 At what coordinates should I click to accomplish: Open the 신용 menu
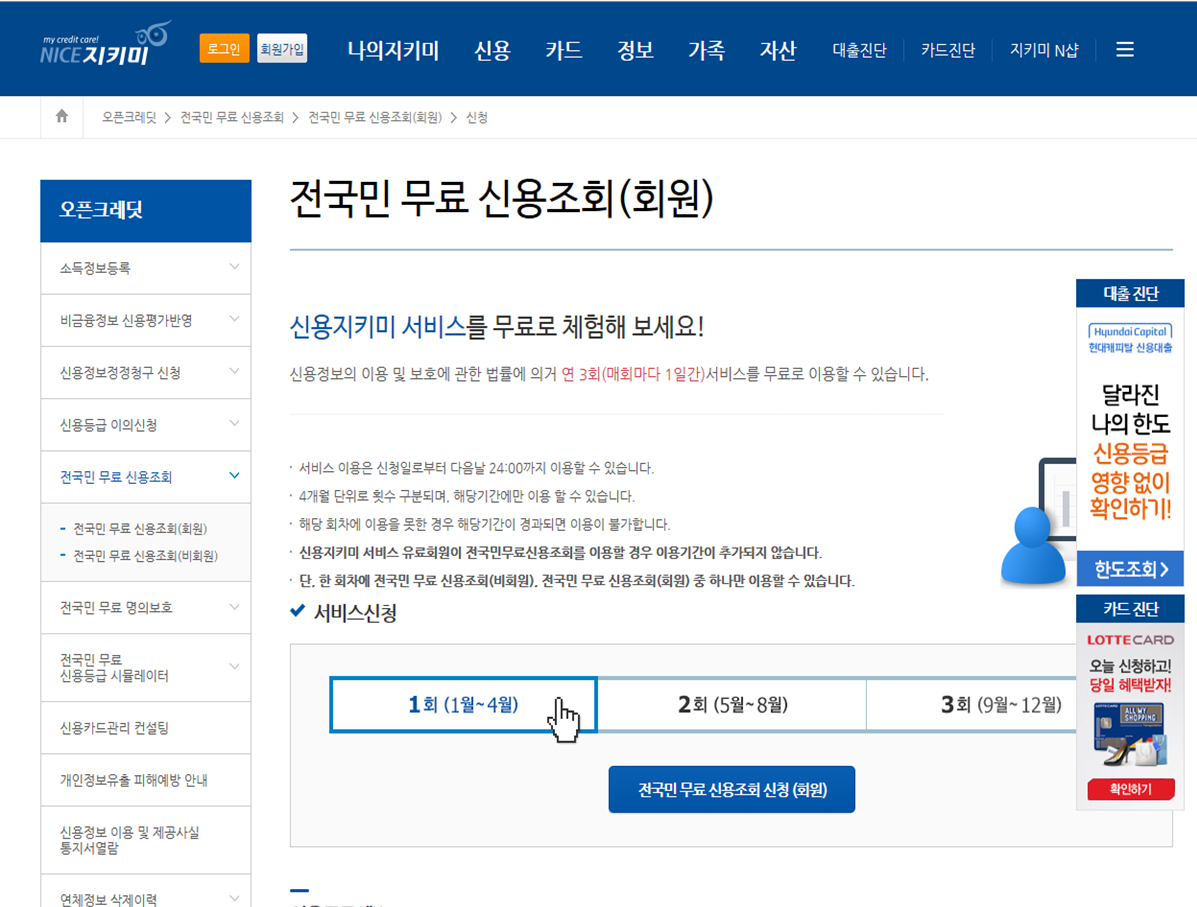tap(492, 50)
